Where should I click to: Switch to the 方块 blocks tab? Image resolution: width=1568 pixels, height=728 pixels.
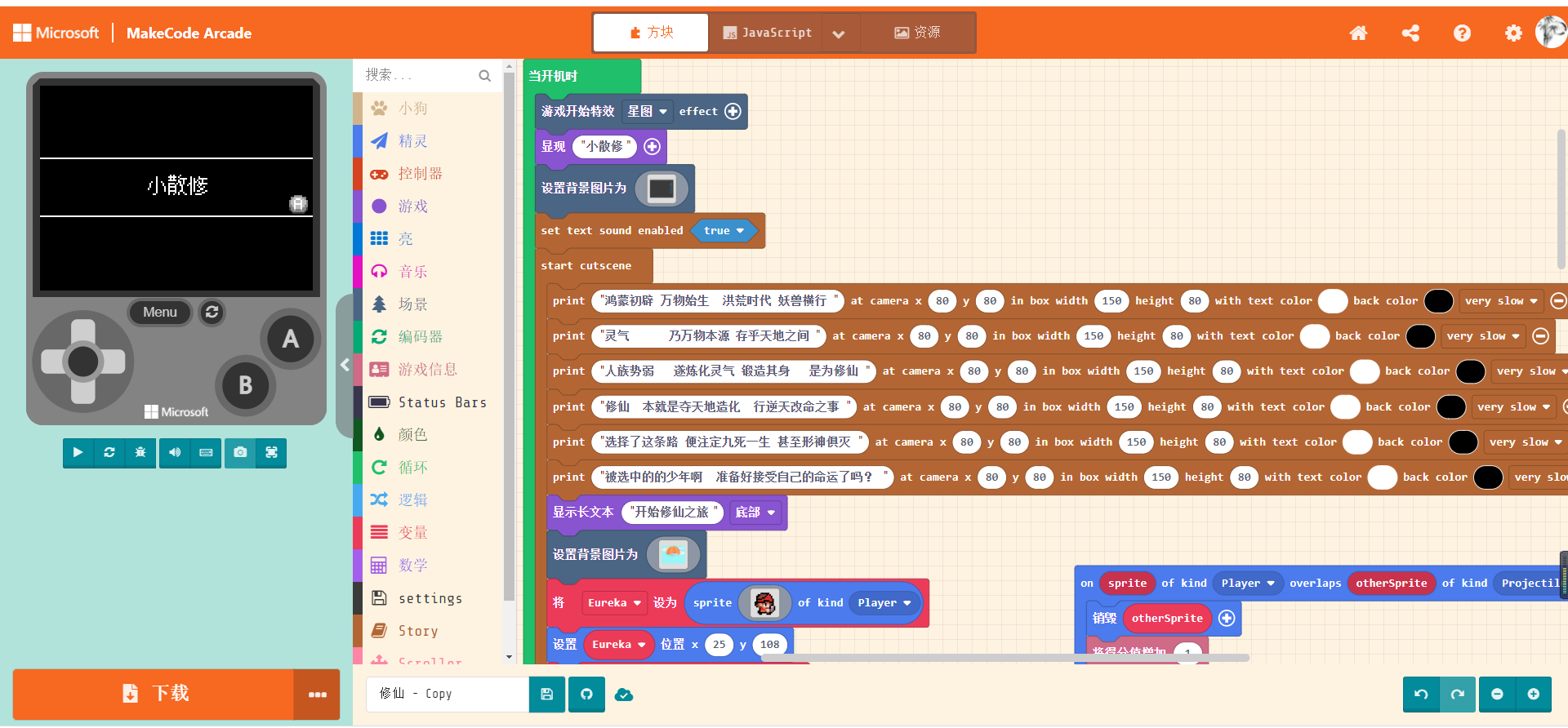point(652,33)
